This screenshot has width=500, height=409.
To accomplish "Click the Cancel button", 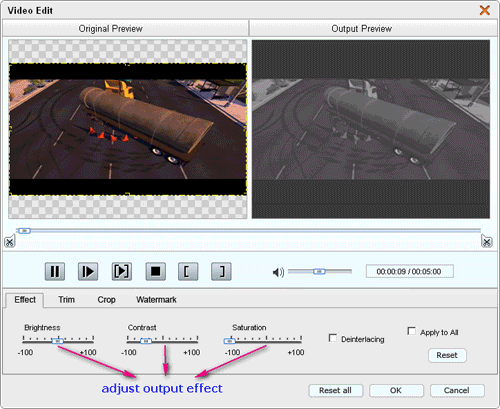I will (x=457, y=390).
